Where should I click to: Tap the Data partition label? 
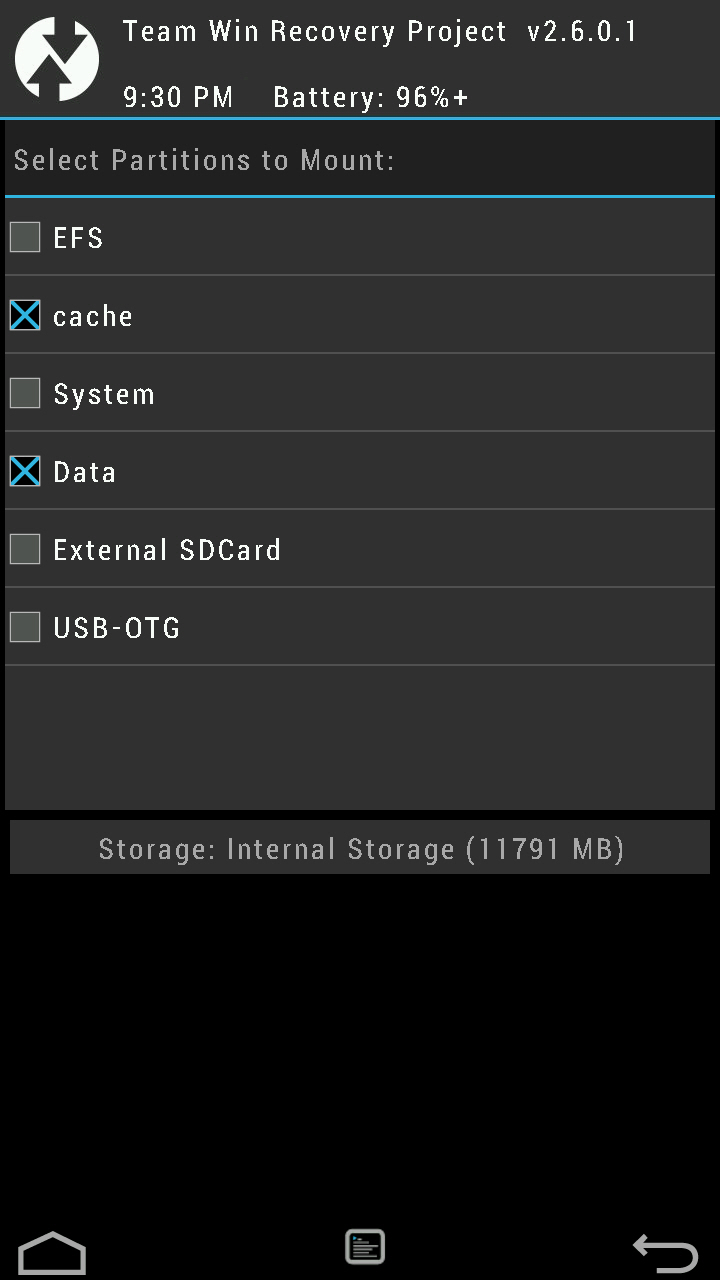coord(84,472)
